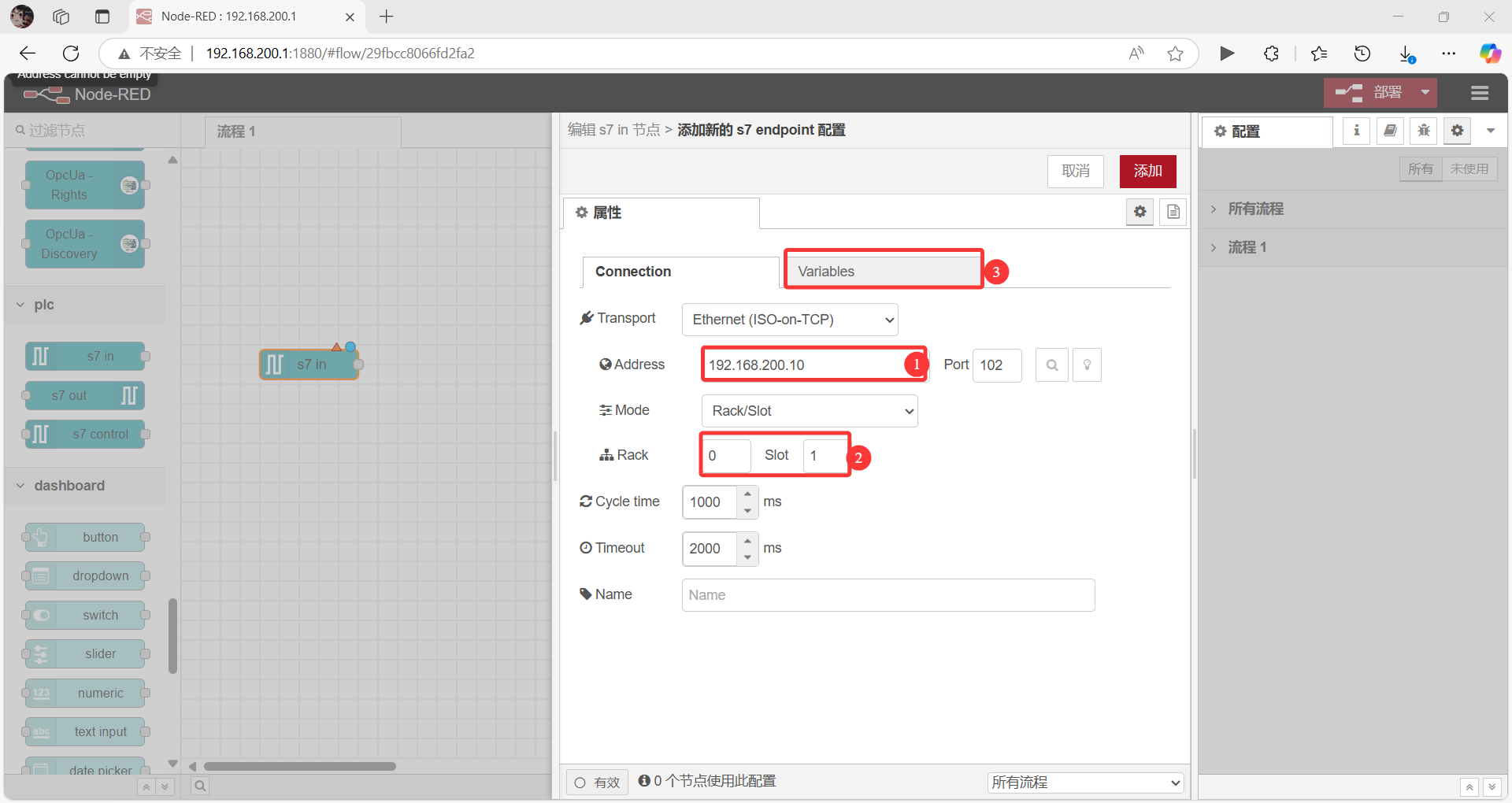
Task: Select the 属性 properties tab
Action: point(661,213)
